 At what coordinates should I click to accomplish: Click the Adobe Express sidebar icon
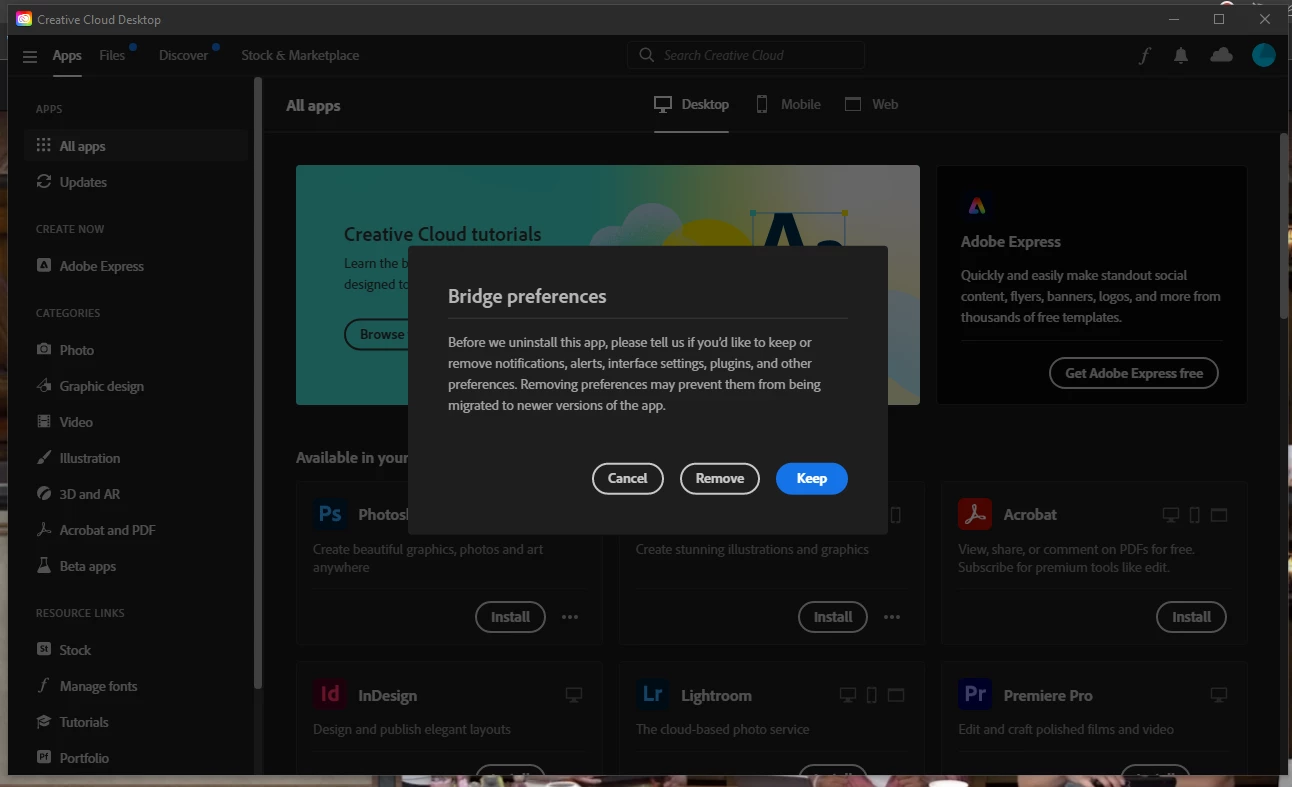tap(43, 265)
